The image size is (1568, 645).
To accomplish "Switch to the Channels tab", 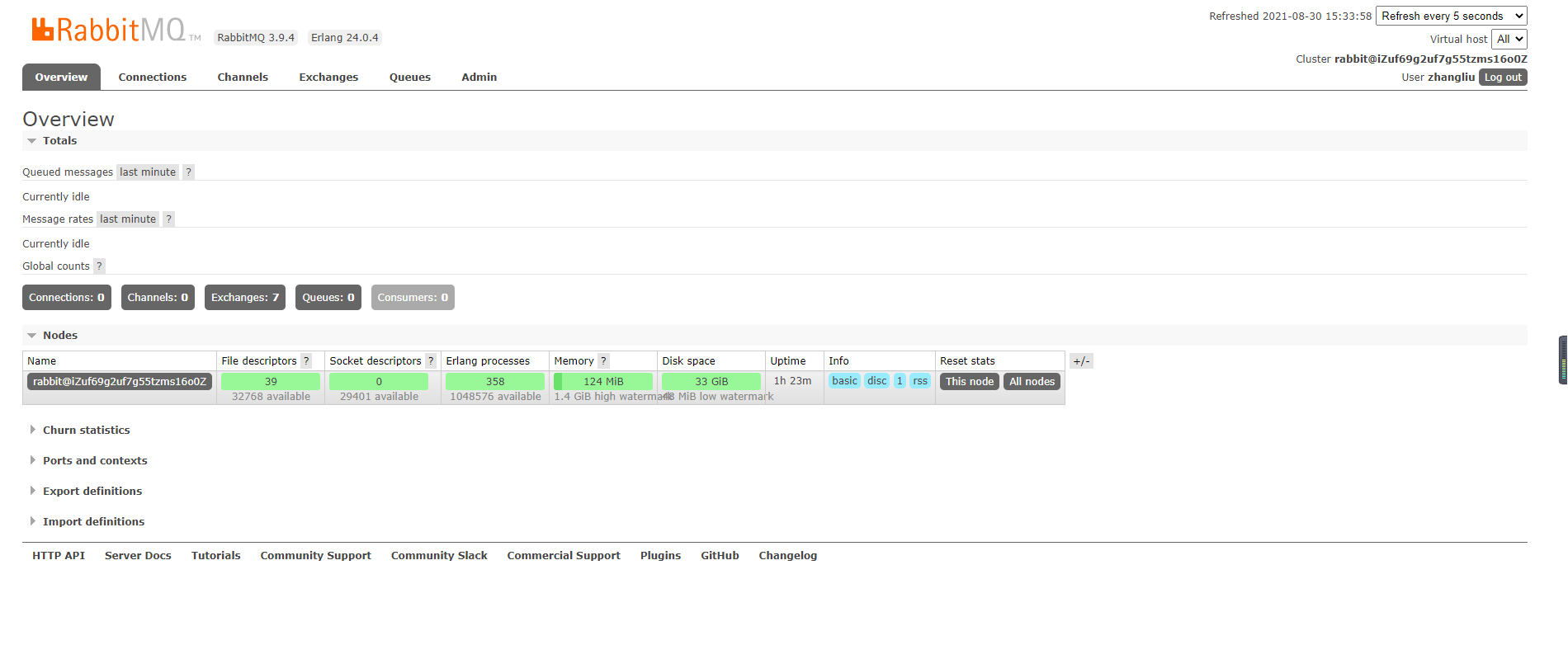I will coord(243,77).
